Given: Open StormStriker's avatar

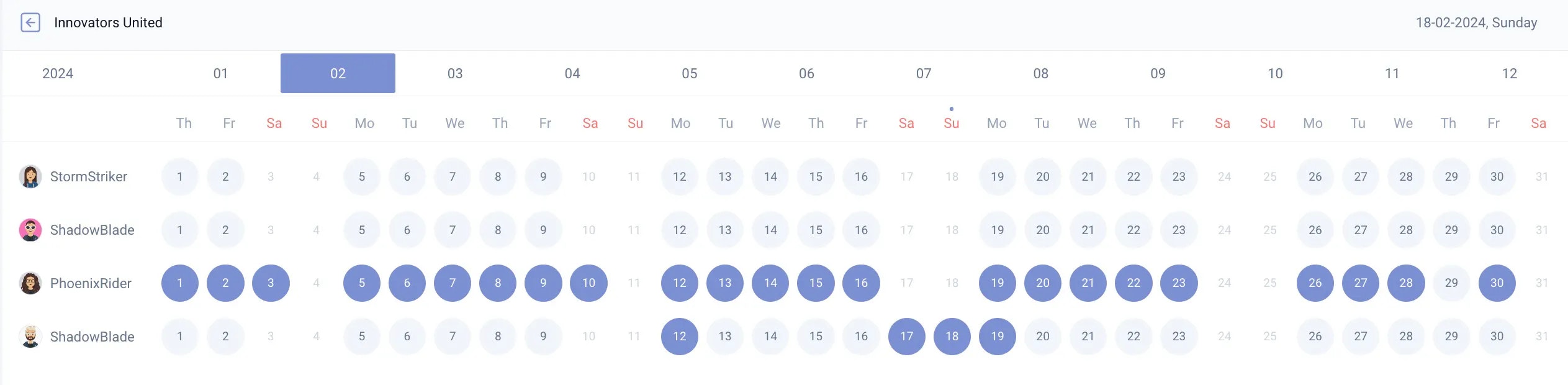Looking at the screenshot, I should click(30, 176).
